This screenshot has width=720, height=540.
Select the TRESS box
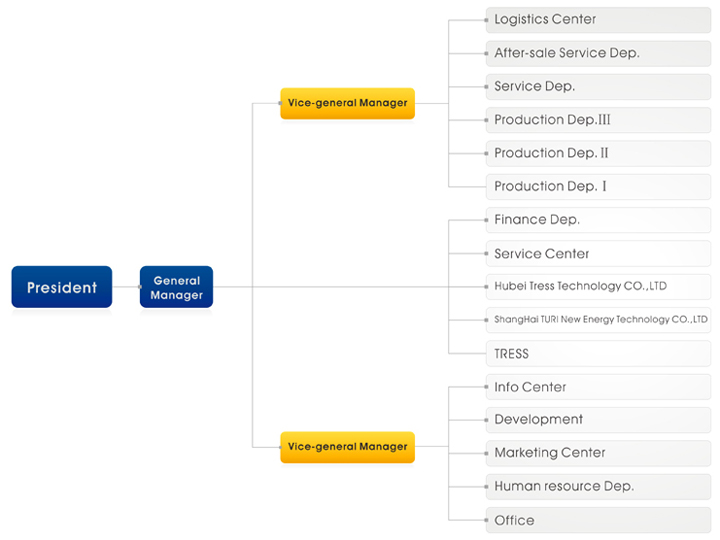click(598, 353)
